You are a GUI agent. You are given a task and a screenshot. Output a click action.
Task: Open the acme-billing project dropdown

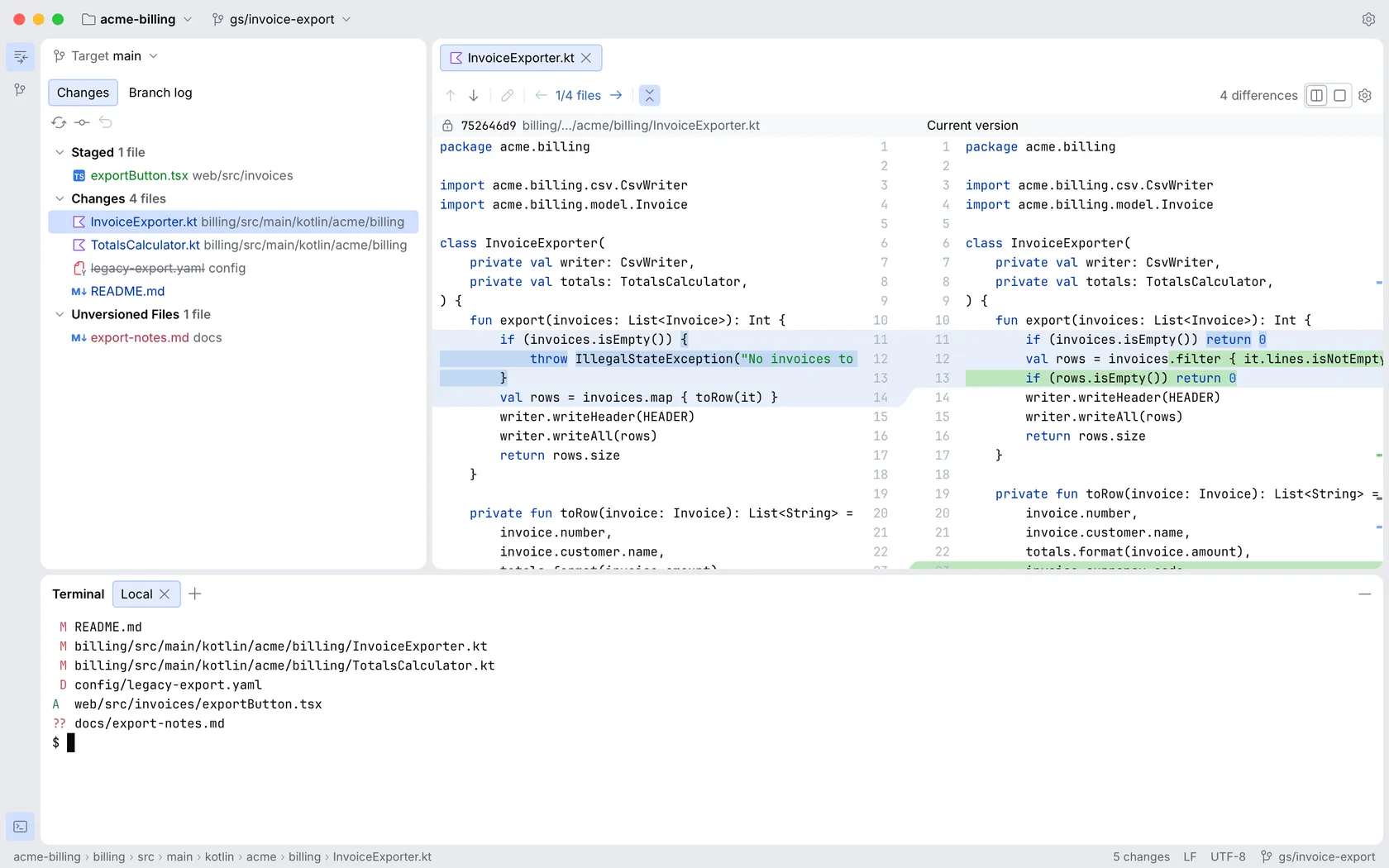point(137,19)
